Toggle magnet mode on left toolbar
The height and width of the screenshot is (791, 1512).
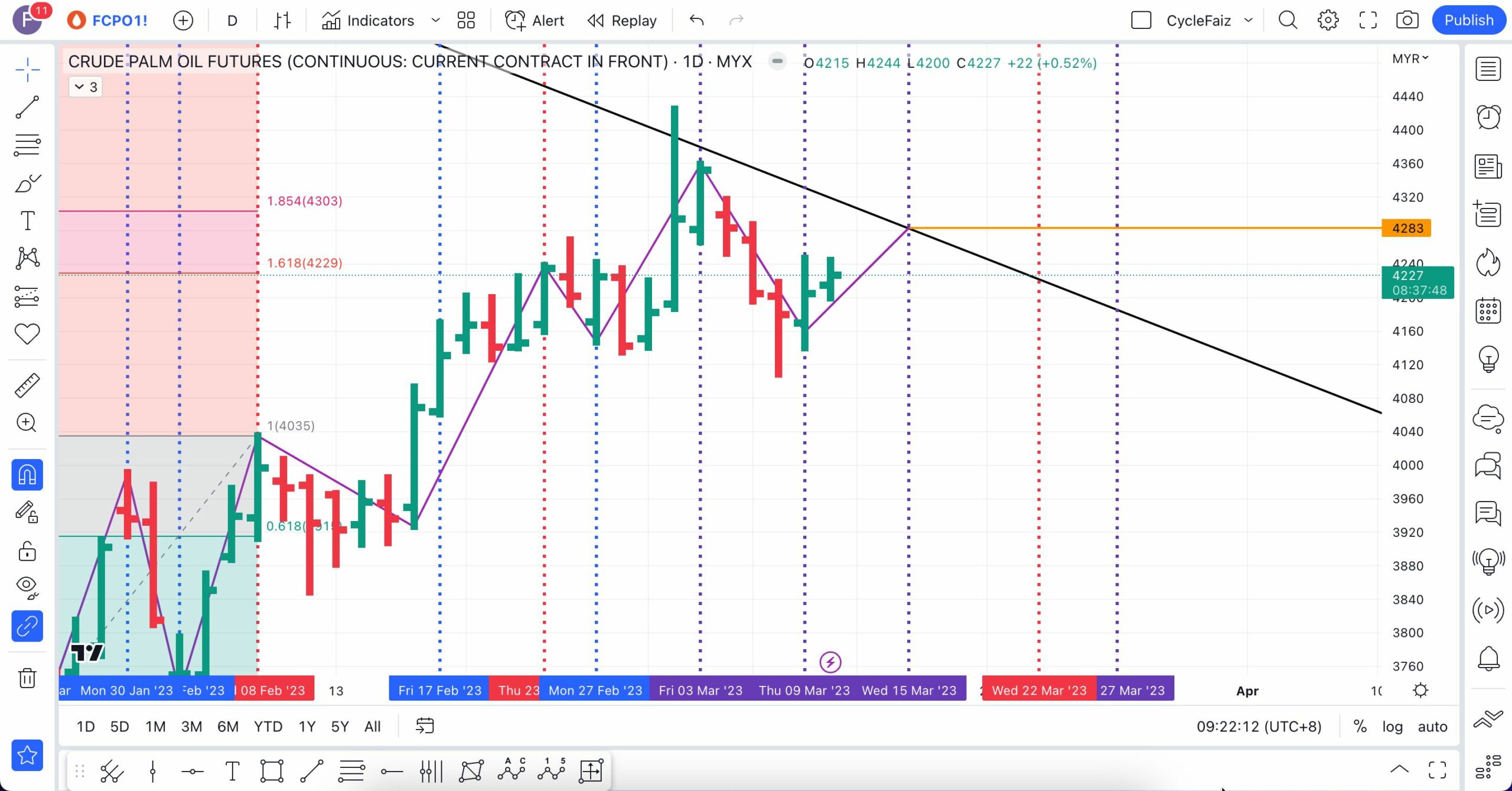tap(27, 475)
